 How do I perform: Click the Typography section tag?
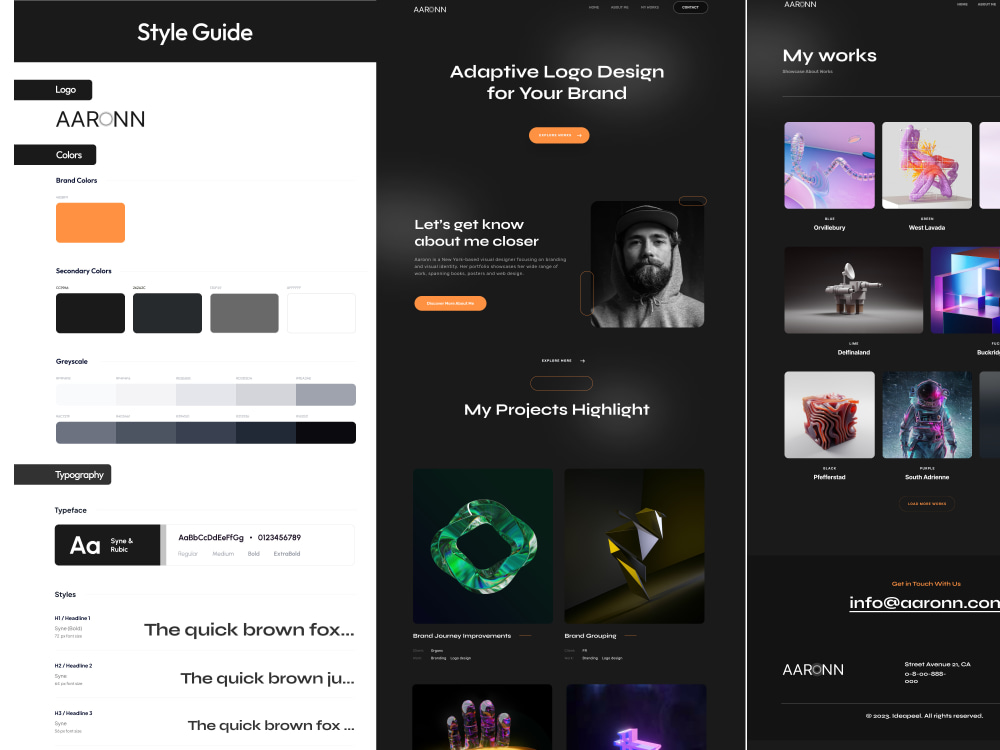[62, 474]
